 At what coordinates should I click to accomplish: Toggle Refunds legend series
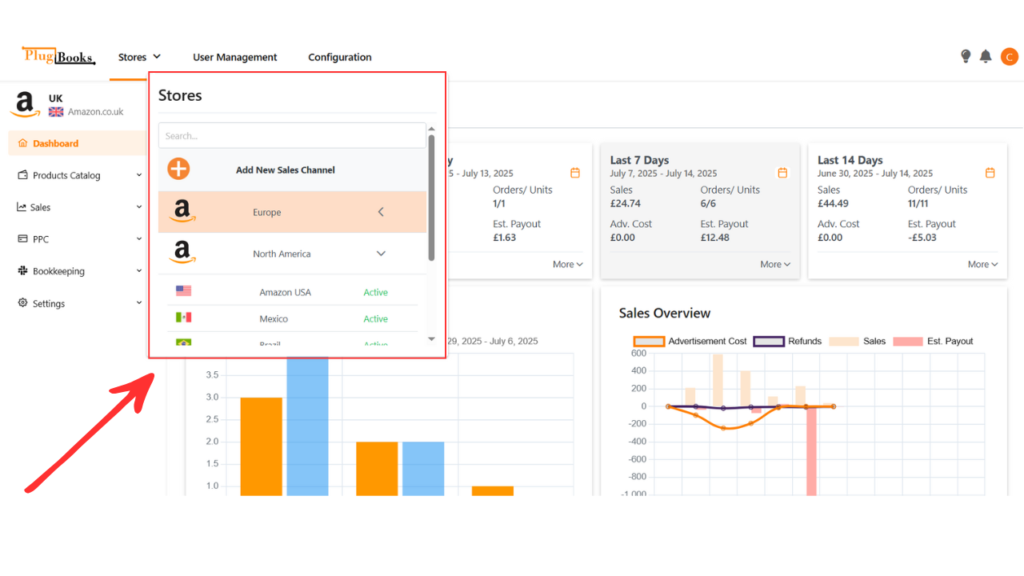[x=787, y=341]
